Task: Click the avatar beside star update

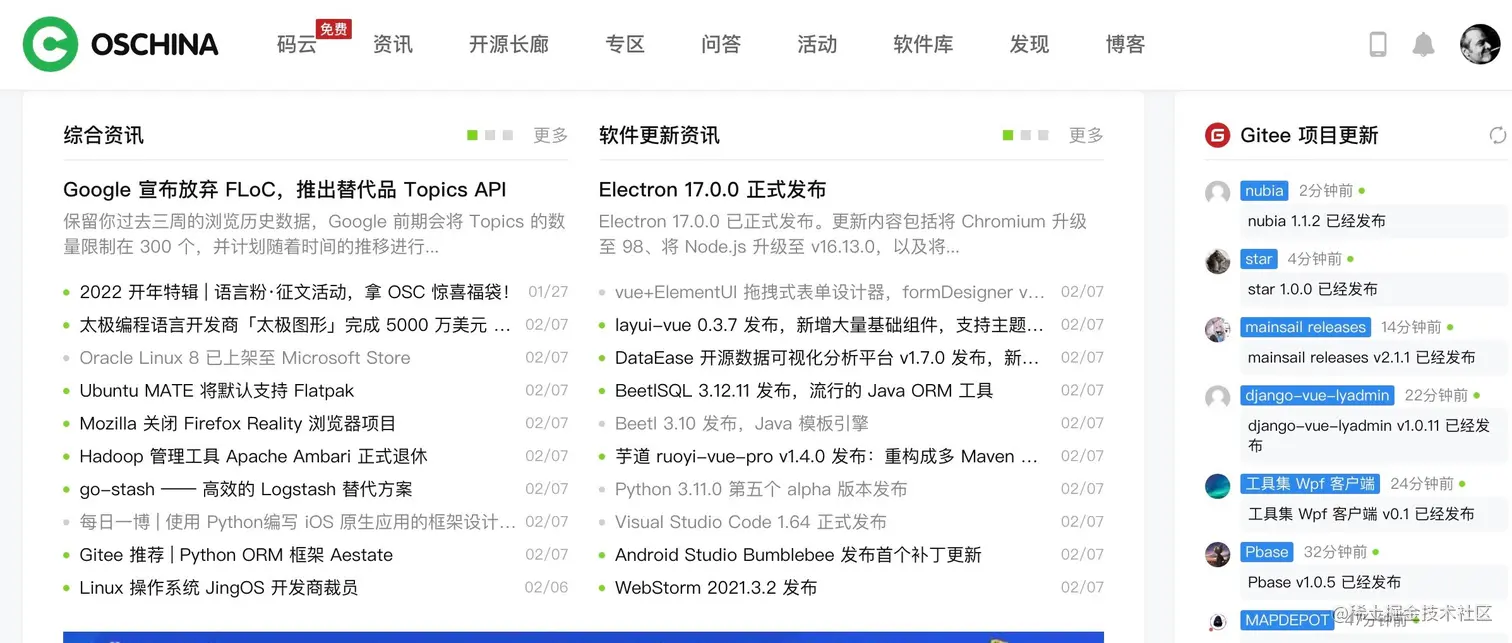Action: point(1217,261)
